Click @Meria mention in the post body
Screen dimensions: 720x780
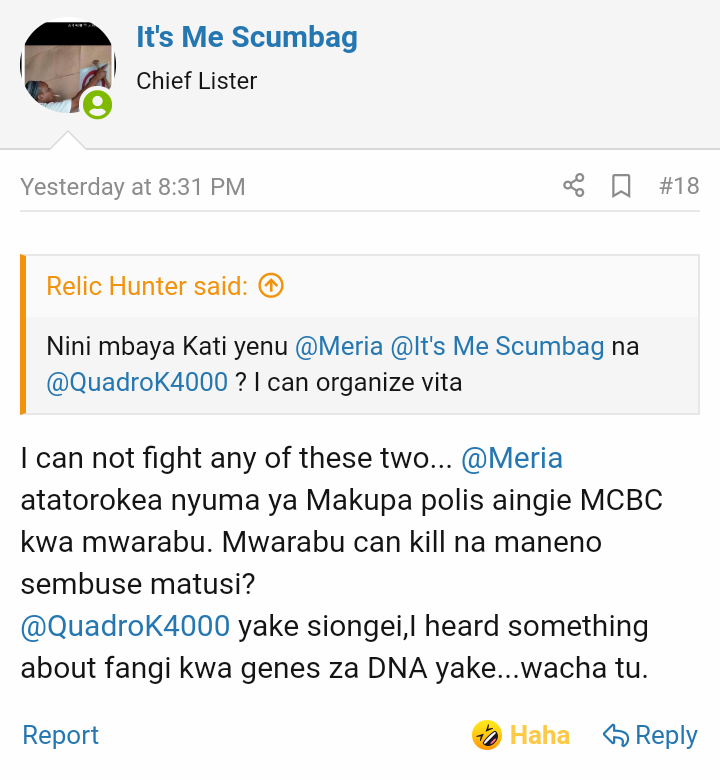click(512, 459)
